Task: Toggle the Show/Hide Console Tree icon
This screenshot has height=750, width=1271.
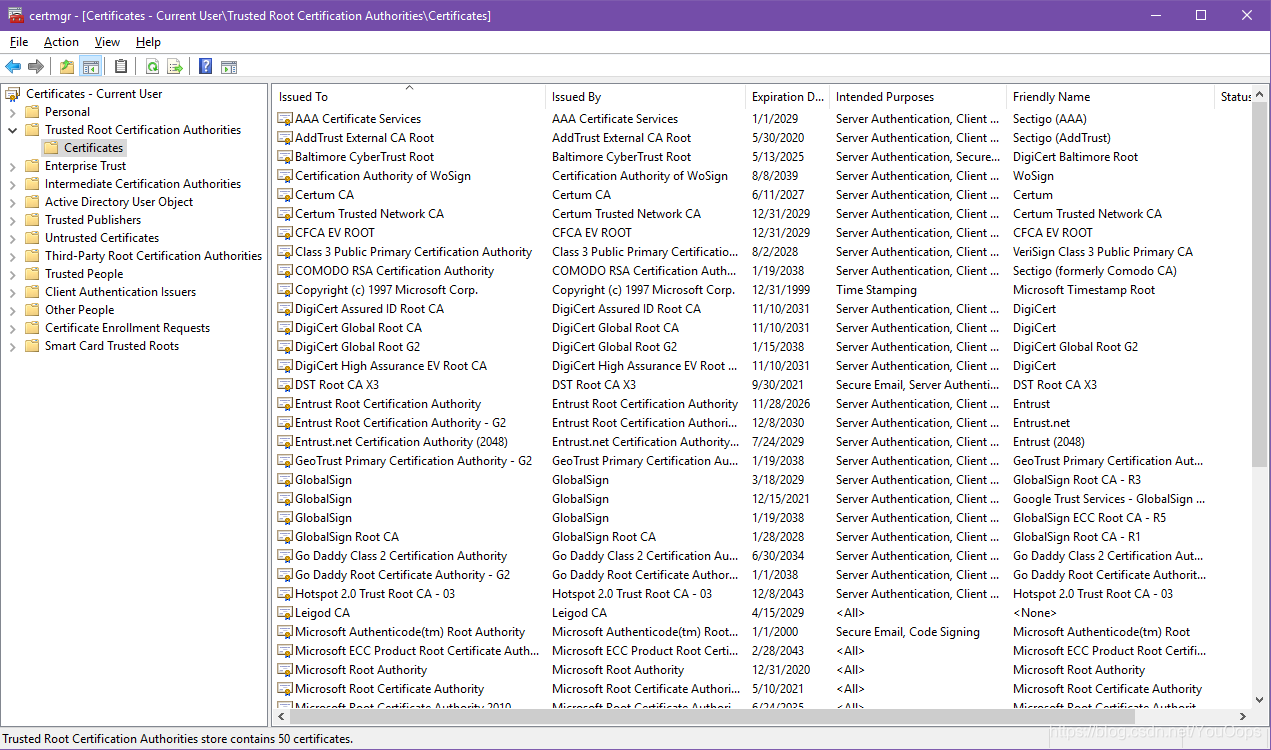Action: 90,67
